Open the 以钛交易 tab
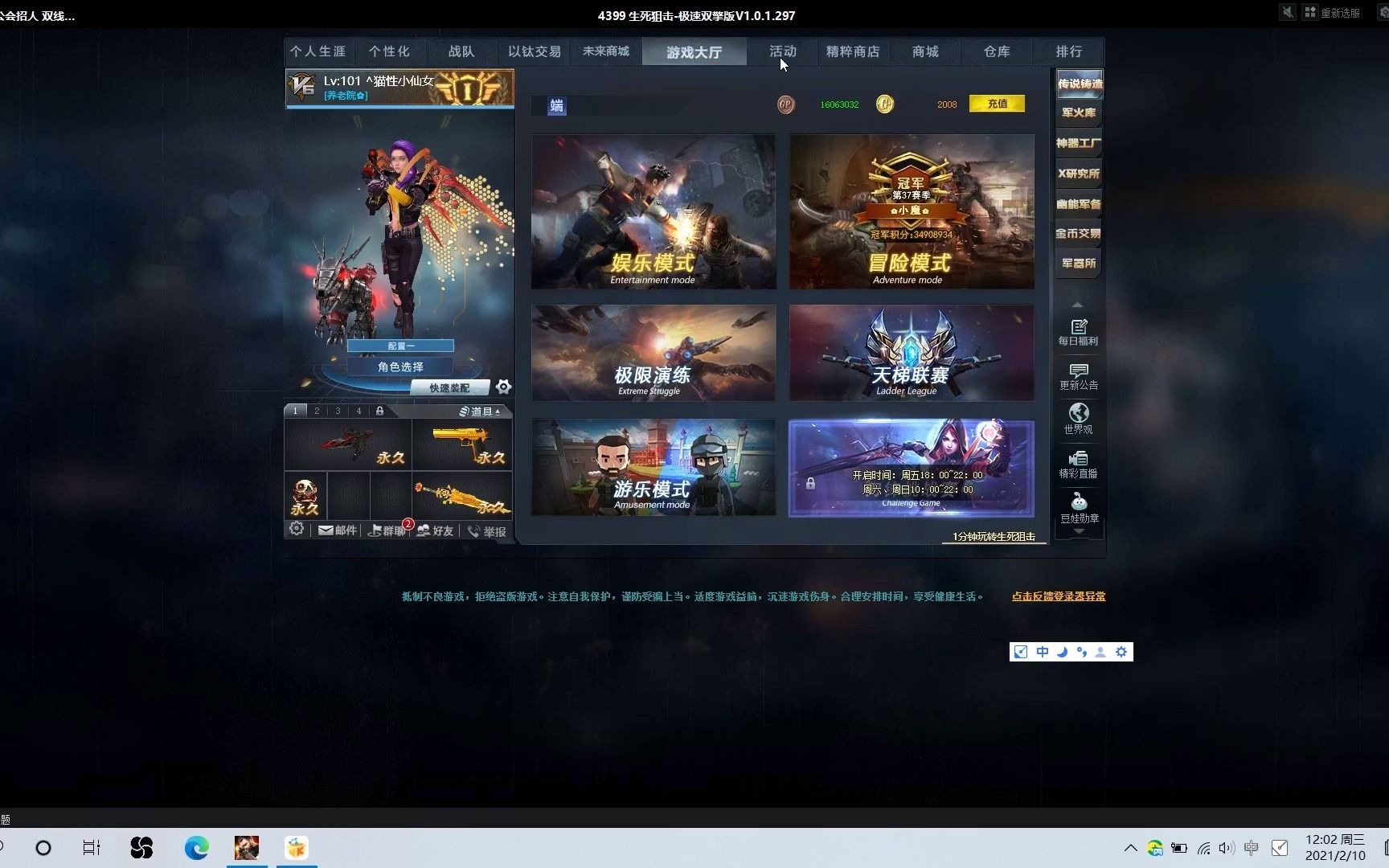1389x868 pixels. pos(535,51)
